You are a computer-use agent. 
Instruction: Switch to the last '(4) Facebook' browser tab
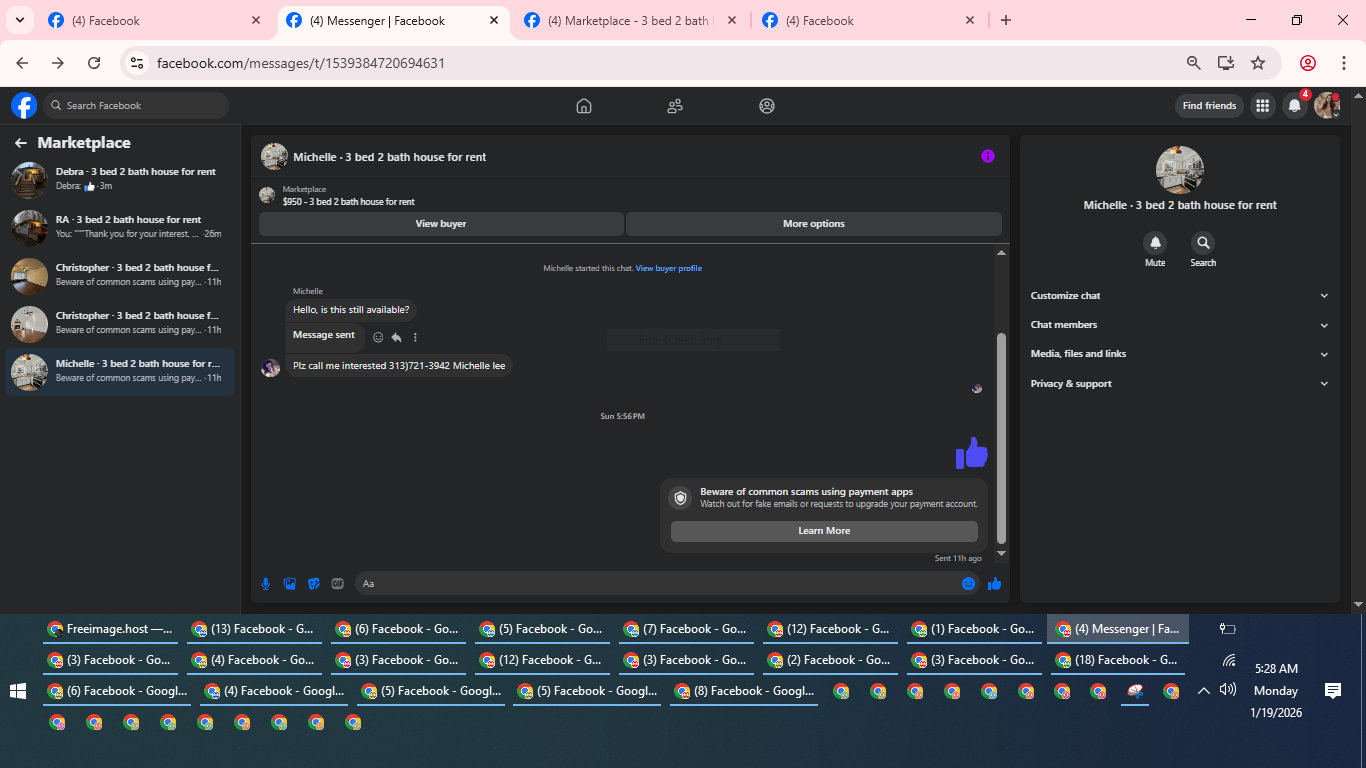868,20
